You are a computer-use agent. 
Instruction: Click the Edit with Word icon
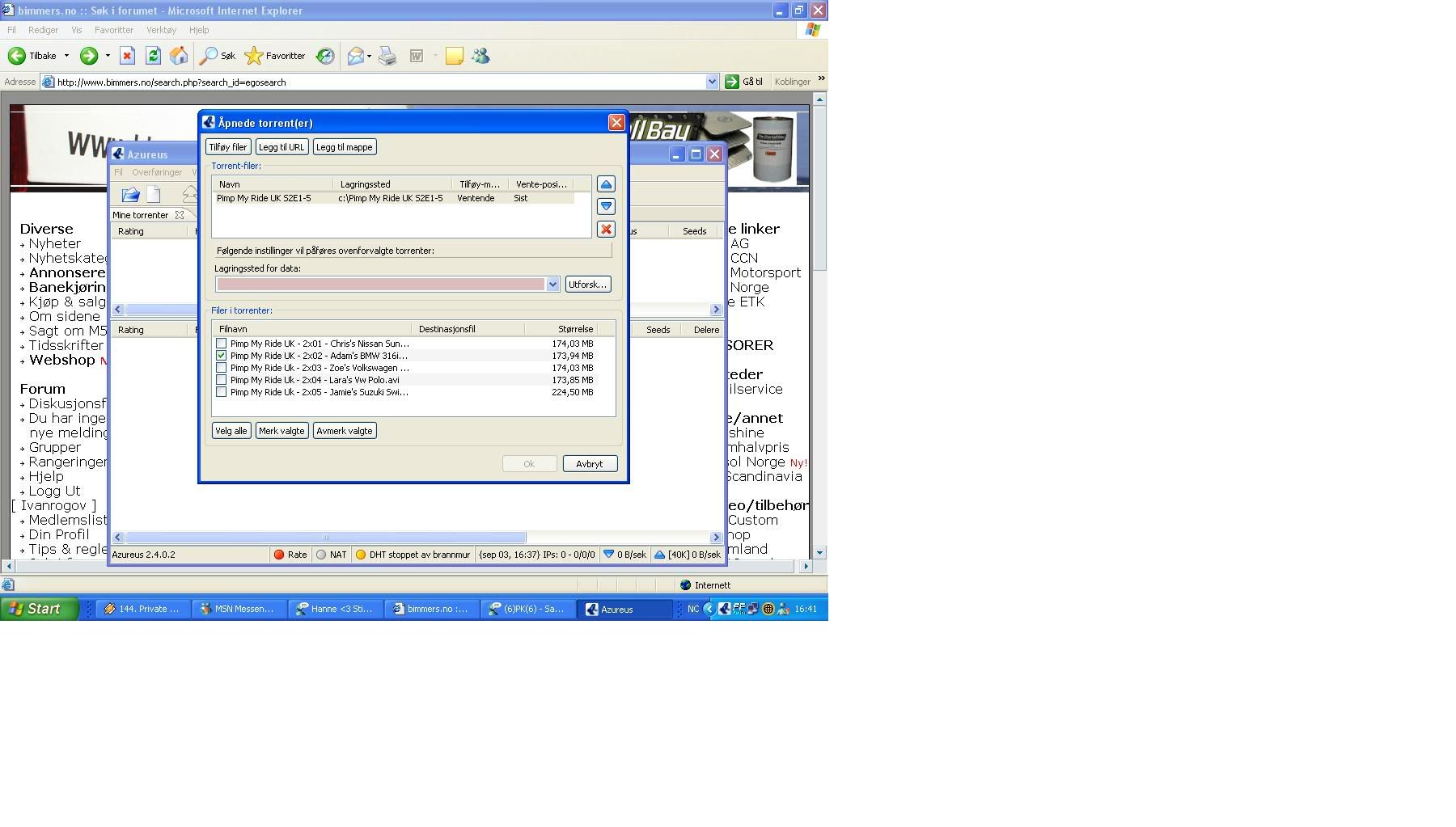pos(417,56)
